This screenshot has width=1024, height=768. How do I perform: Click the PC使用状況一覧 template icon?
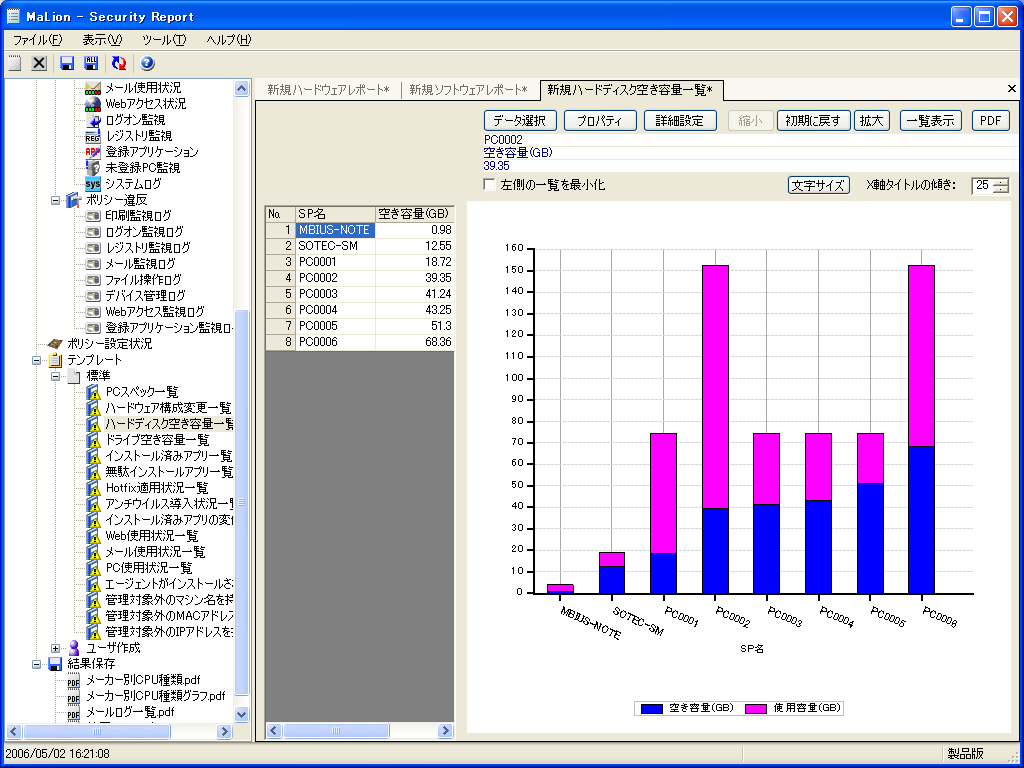pyautogui.click(x=93, y=568)
